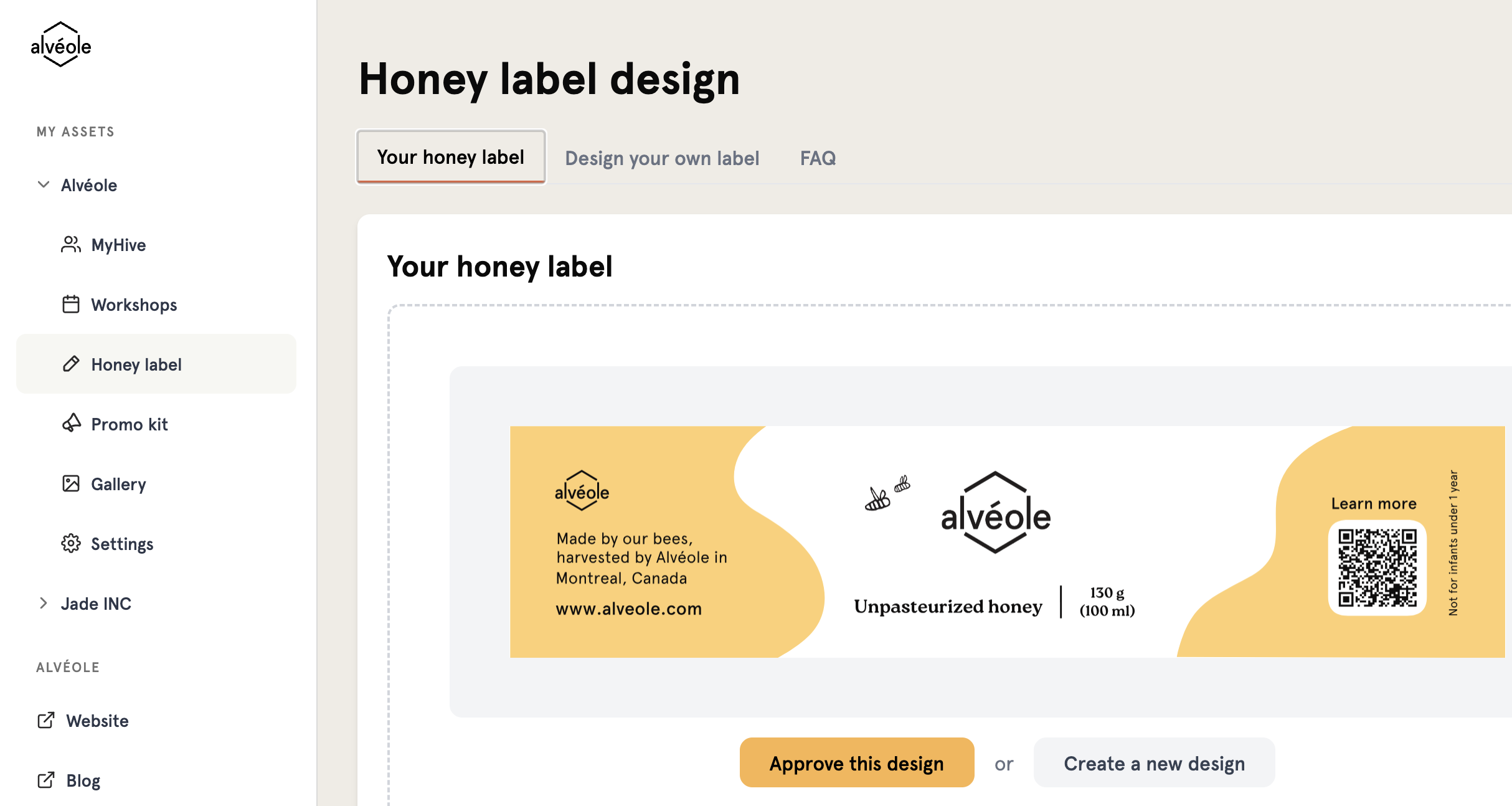Click 'Unpasteurized honey' text on label

948,606
